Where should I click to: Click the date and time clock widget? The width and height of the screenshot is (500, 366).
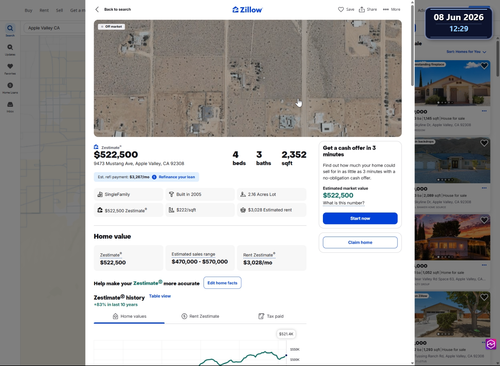(459, 23)
